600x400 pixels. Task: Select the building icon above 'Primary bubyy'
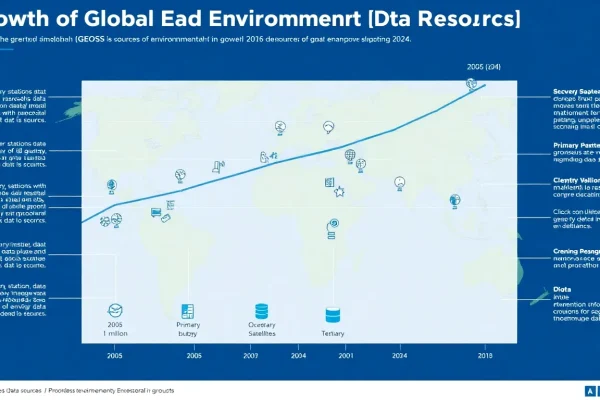click(188, 312)
